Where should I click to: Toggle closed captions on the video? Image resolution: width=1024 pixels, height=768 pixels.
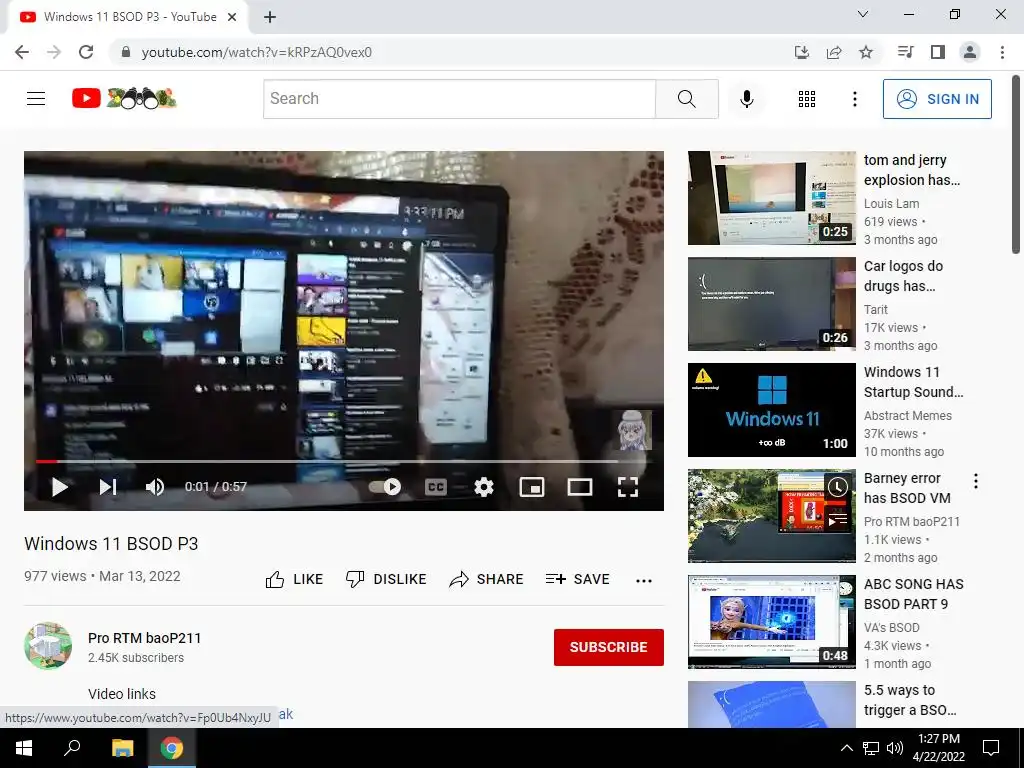[x=436, y=487]
